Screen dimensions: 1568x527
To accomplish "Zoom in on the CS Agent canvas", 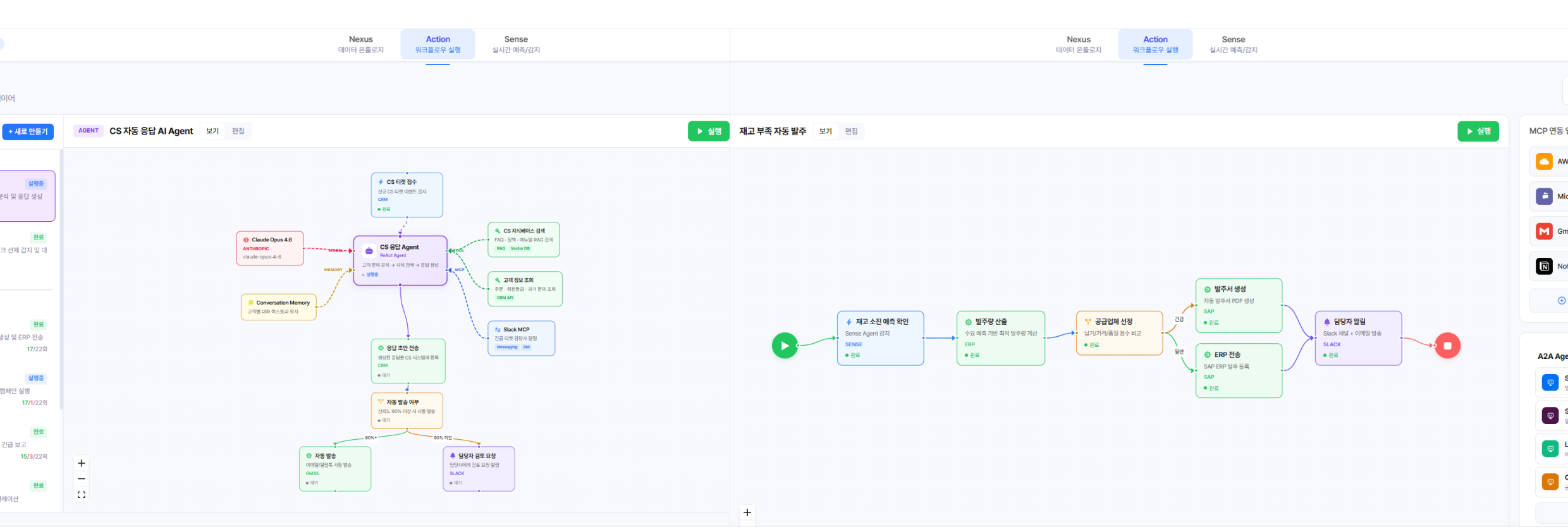I will tap(82, 463).
